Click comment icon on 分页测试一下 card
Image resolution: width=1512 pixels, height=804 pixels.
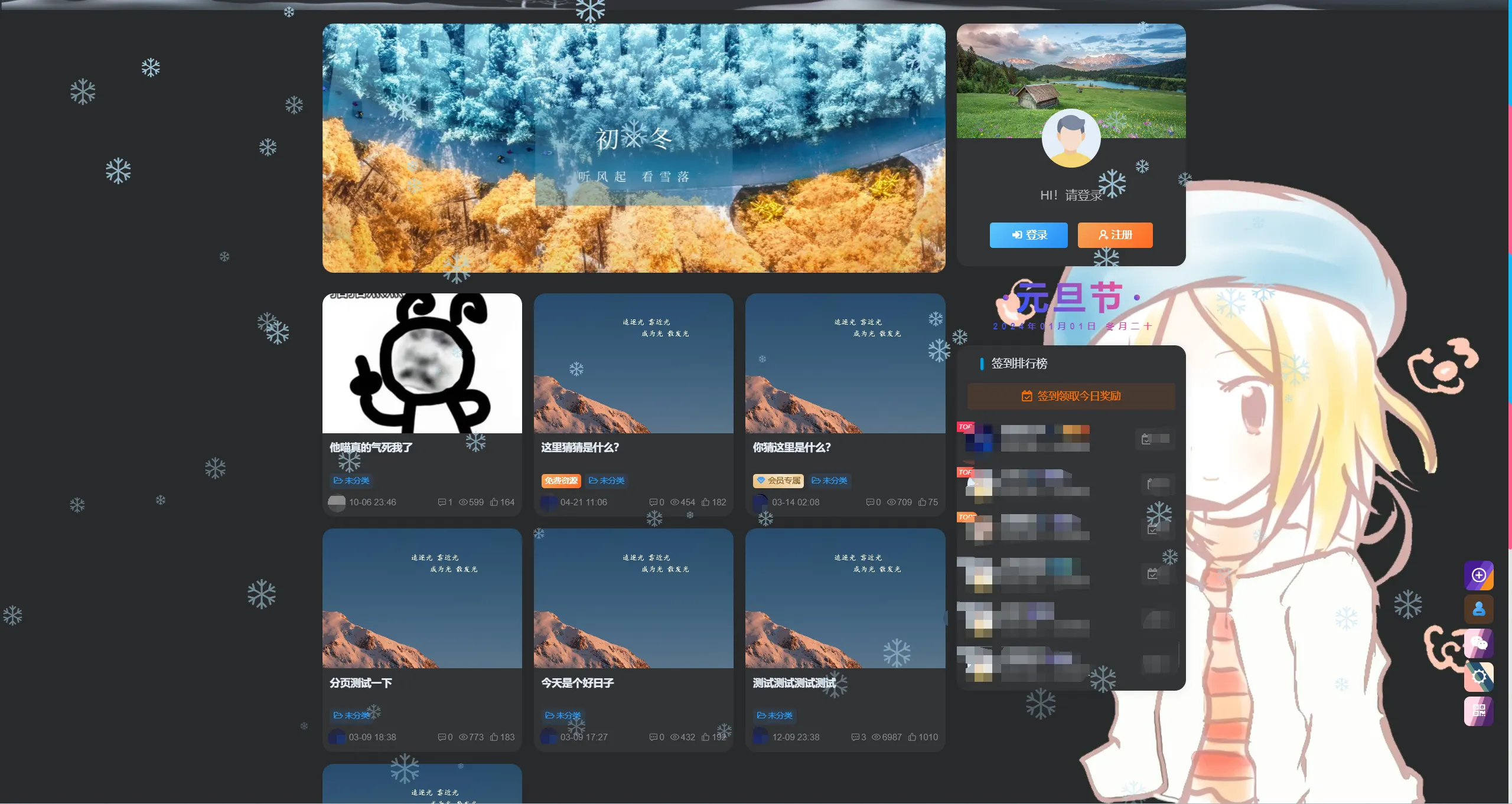[445, 737]
